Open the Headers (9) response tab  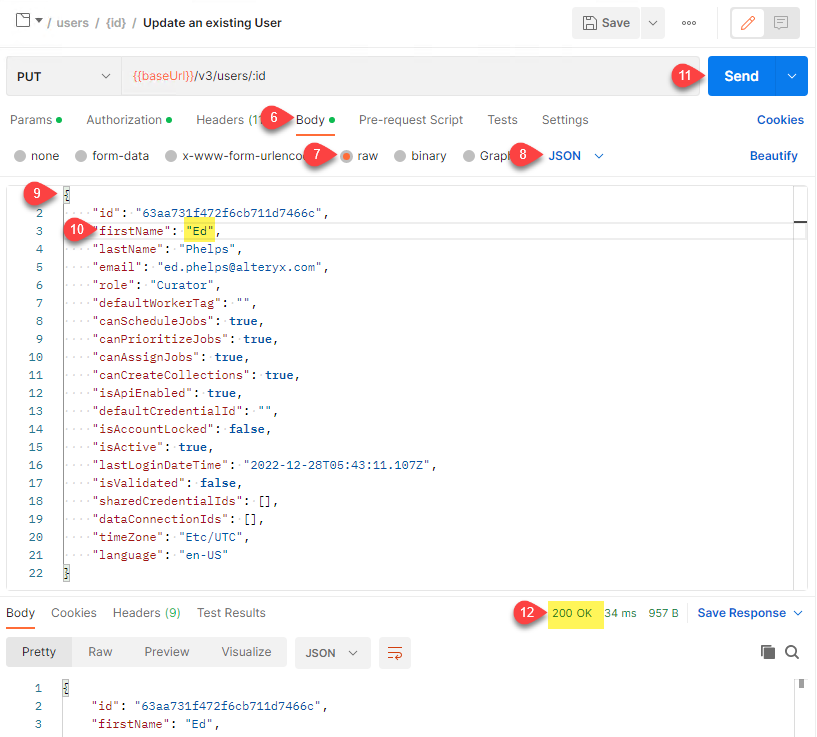coord(145,613)
